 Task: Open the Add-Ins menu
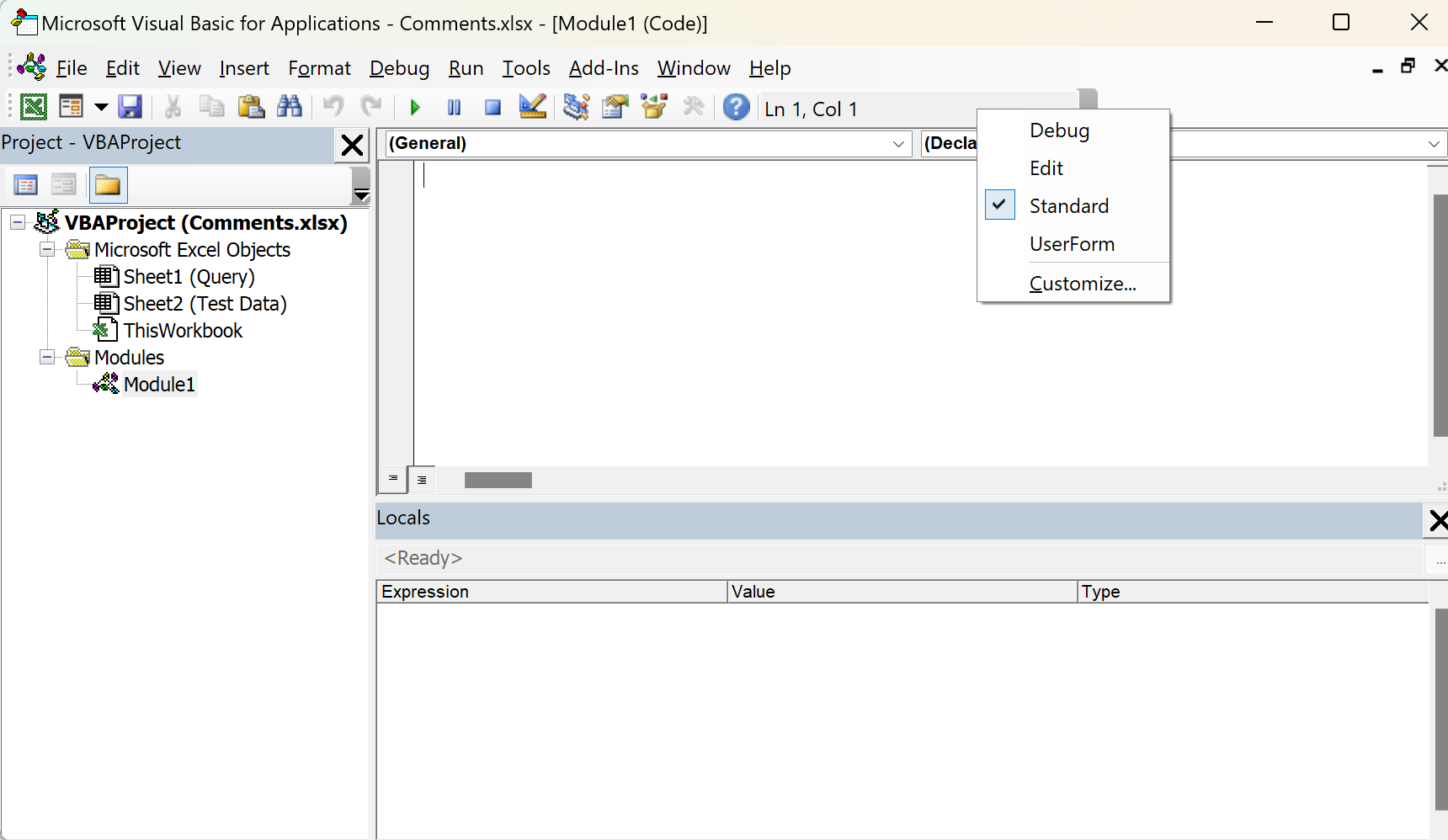pyautogui.click(x=604, y=68)
